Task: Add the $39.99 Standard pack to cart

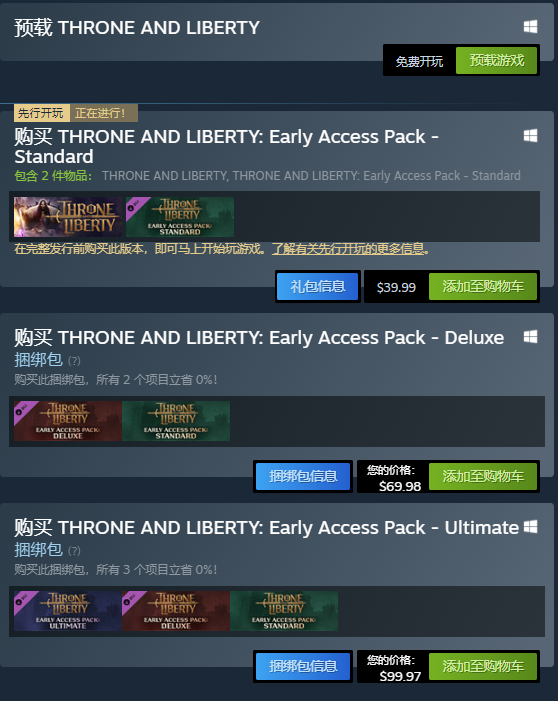Action: pyautogui.click(x=483, y=286)
